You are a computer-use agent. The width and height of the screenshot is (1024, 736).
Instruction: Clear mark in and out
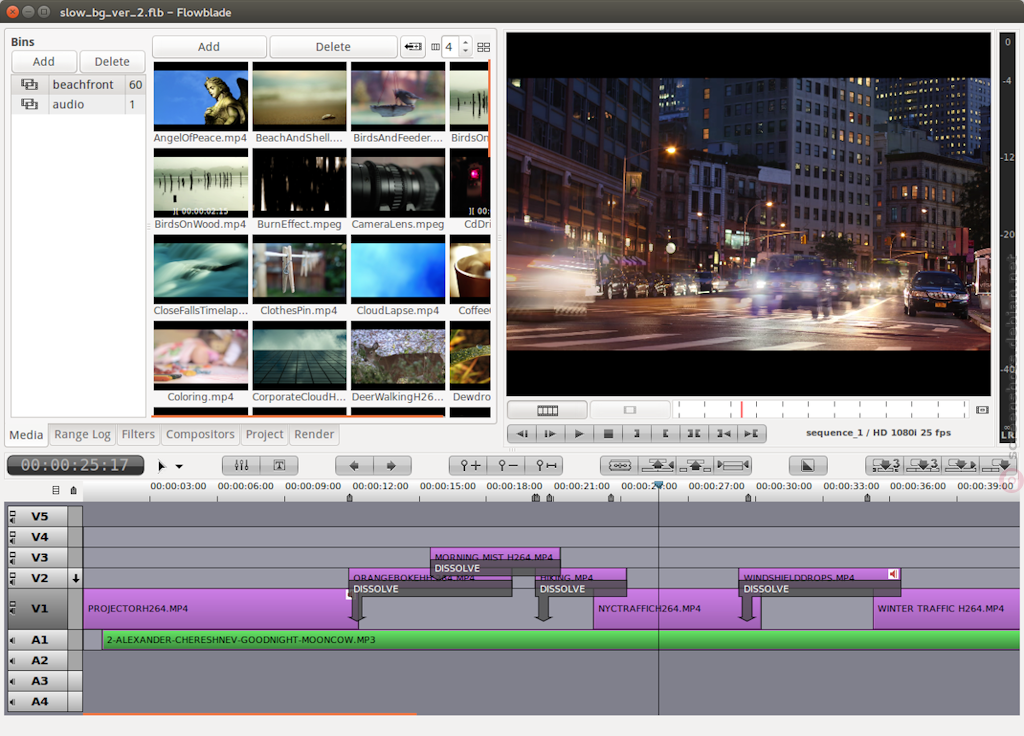coord(694,433)
